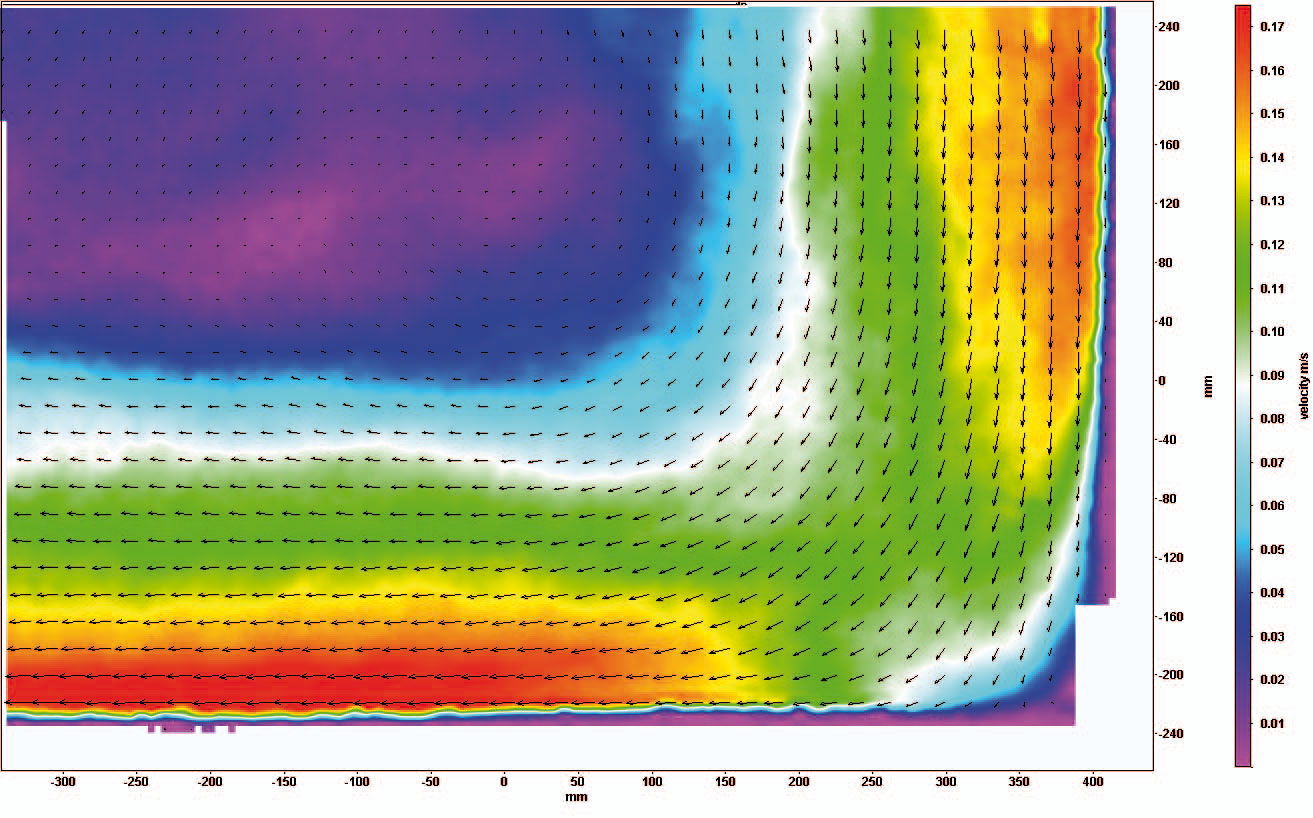The height and width of the screenshot is (818, 1313).
Task: Select the 0.05 velocity scale value
Action: click(1270, 549)
